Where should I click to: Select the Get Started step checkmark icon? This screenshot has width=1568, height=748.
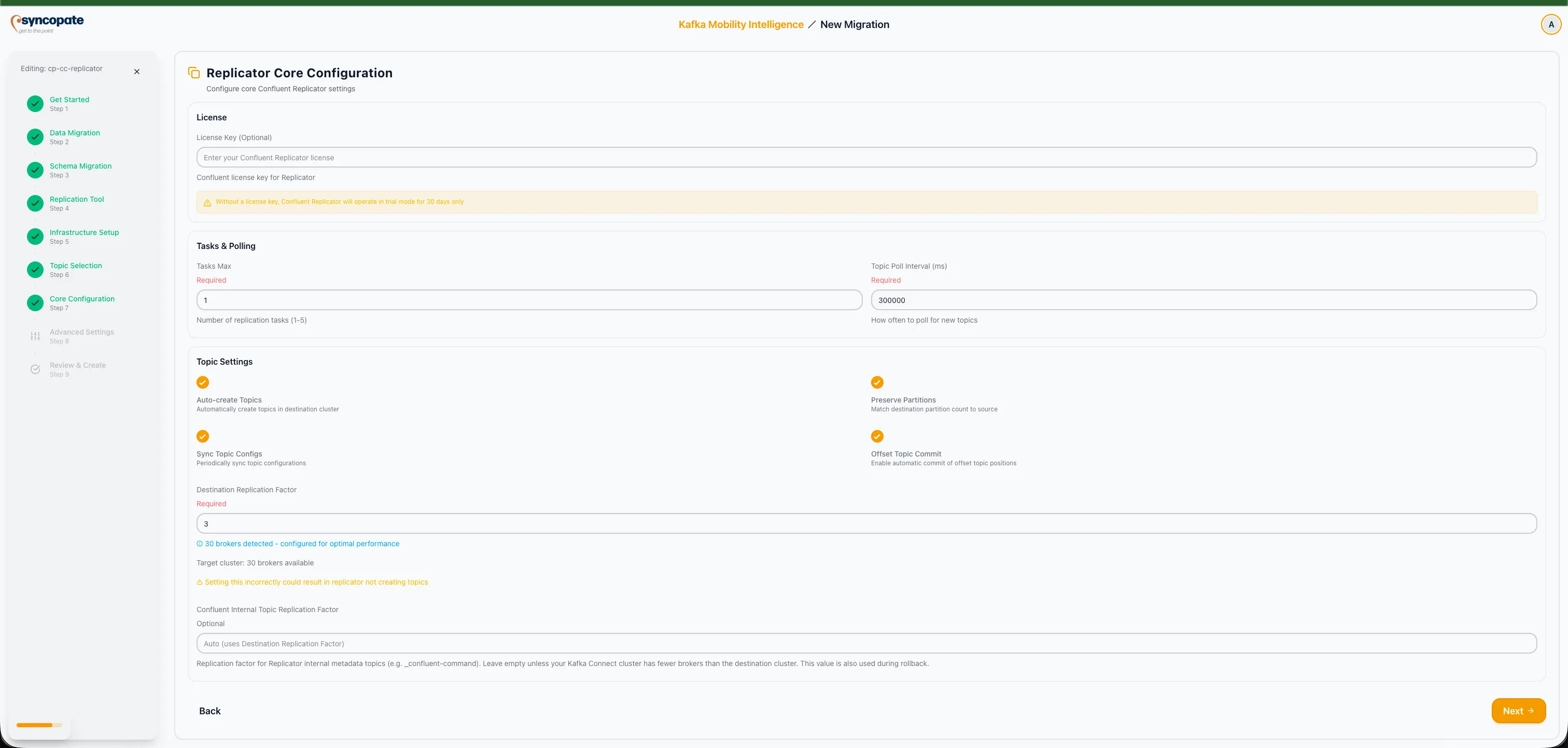coord(34,104)
